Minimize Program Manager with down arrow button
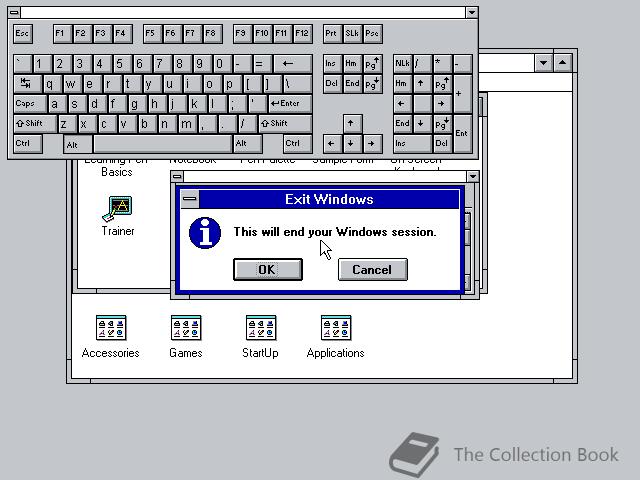Screen dimensions: 640x480 pos(543,63)
